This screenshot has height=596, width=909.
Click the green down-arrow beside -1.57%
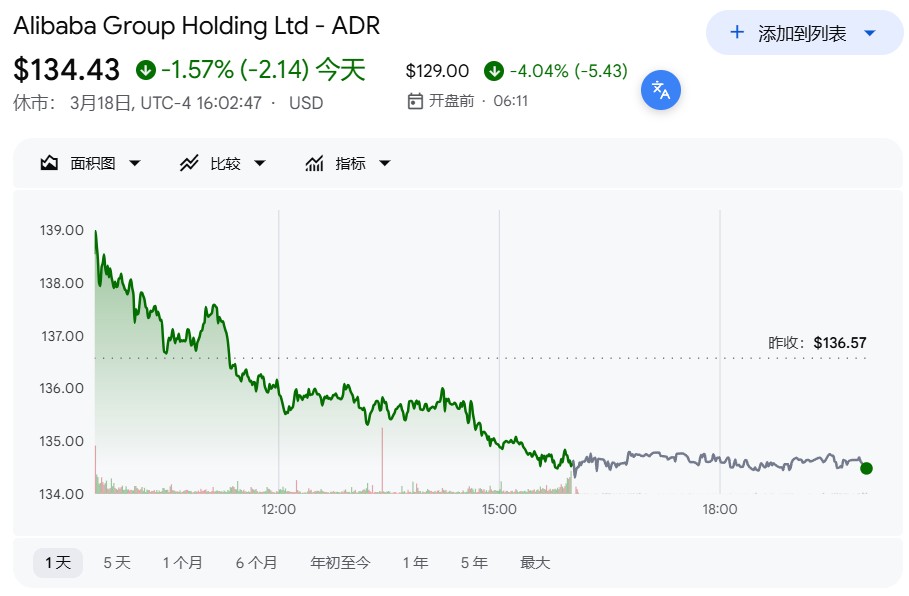pyautogui.click(x=146, y=70)
